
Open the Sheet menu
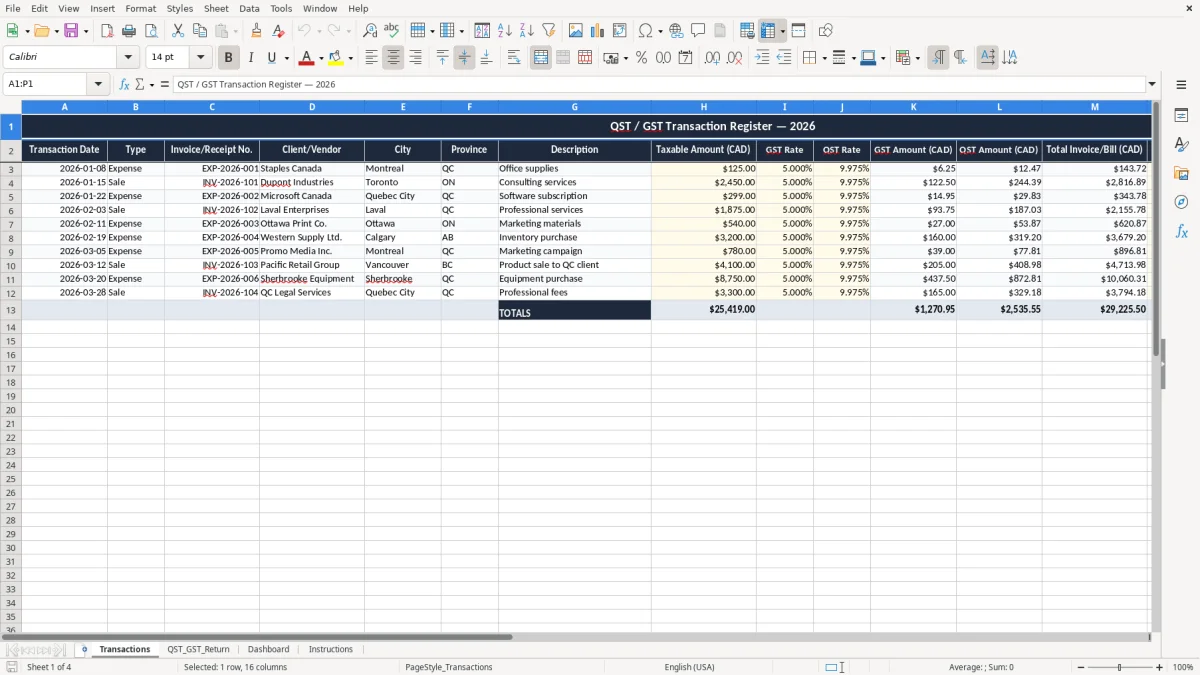[216, 8]
